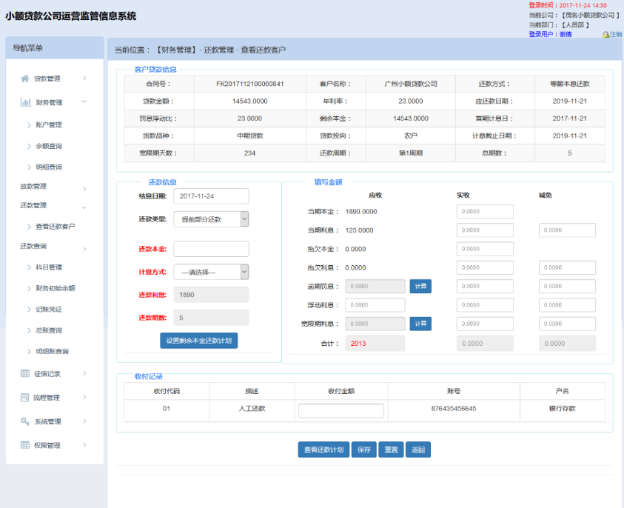Image resolution: width=624 pixels, height=508 pixels.
Task: Click 计算 button for 宽限期利息
Action: (x=421, y=323)
